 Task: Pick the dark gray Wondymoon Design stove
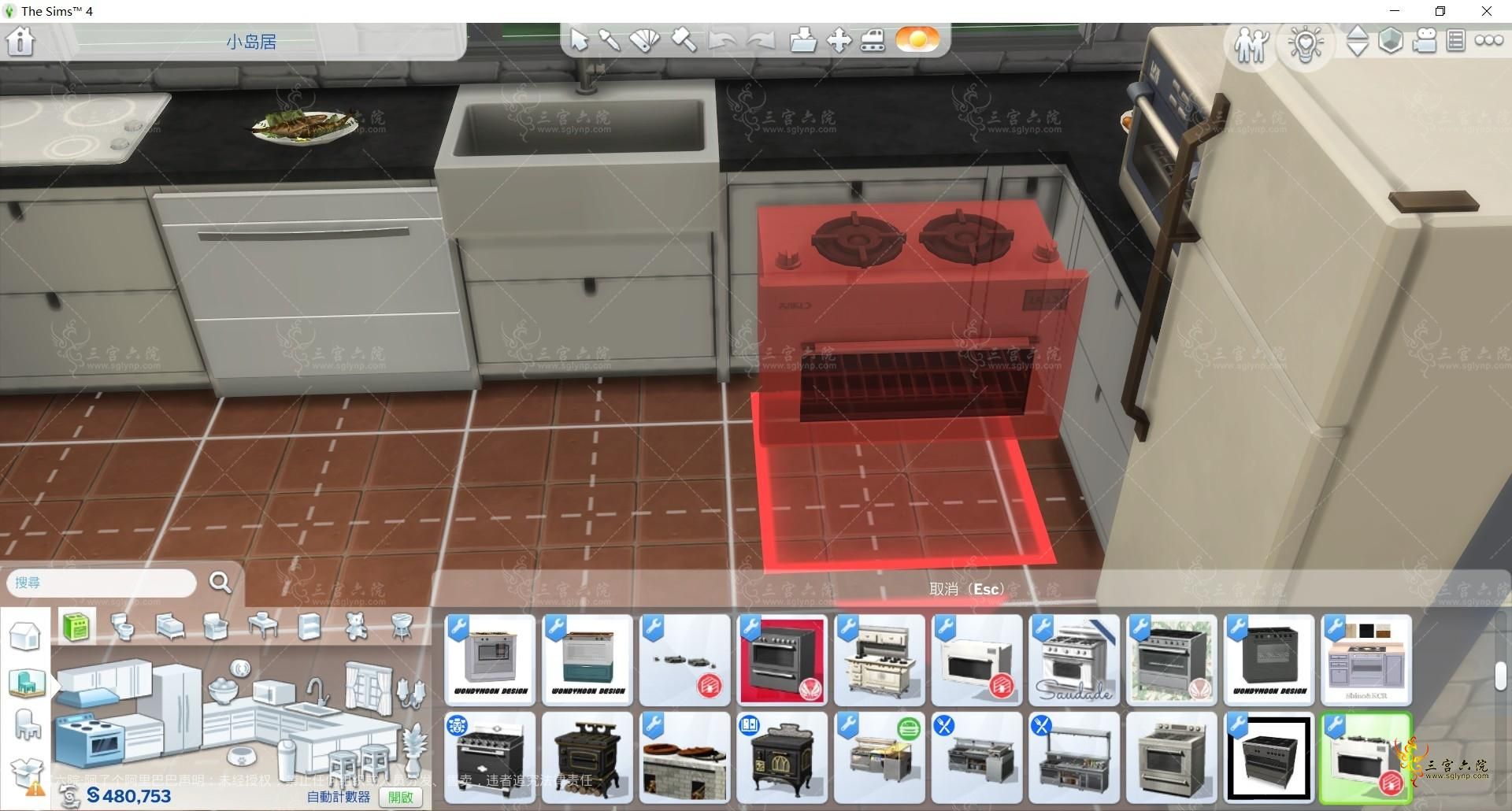[x=1269, y=660]
